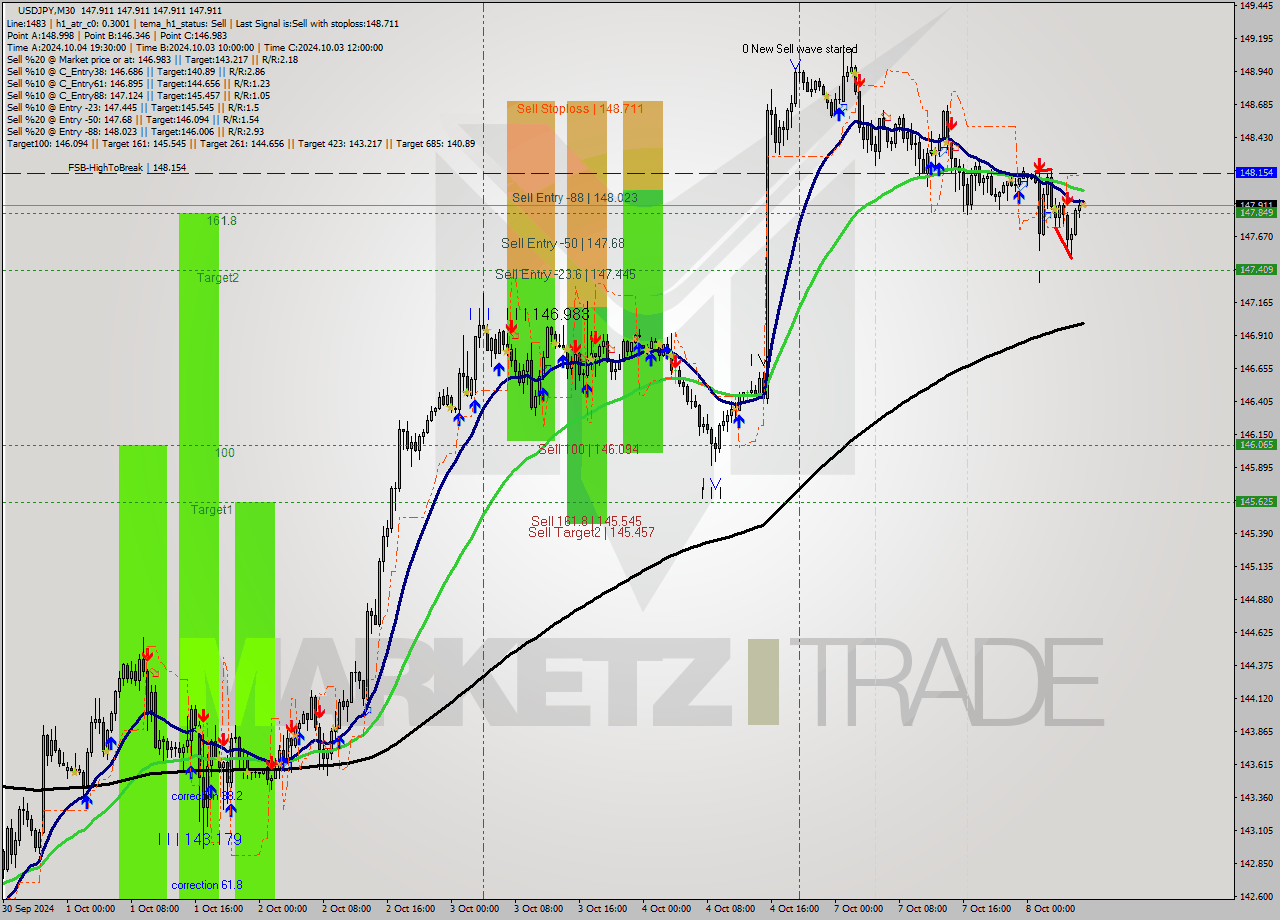This screenshot has width=1280, height=920.
Task: Click the 'Sell Entry -23.6 | 147.445' label
Action: (x=565, y=274)
